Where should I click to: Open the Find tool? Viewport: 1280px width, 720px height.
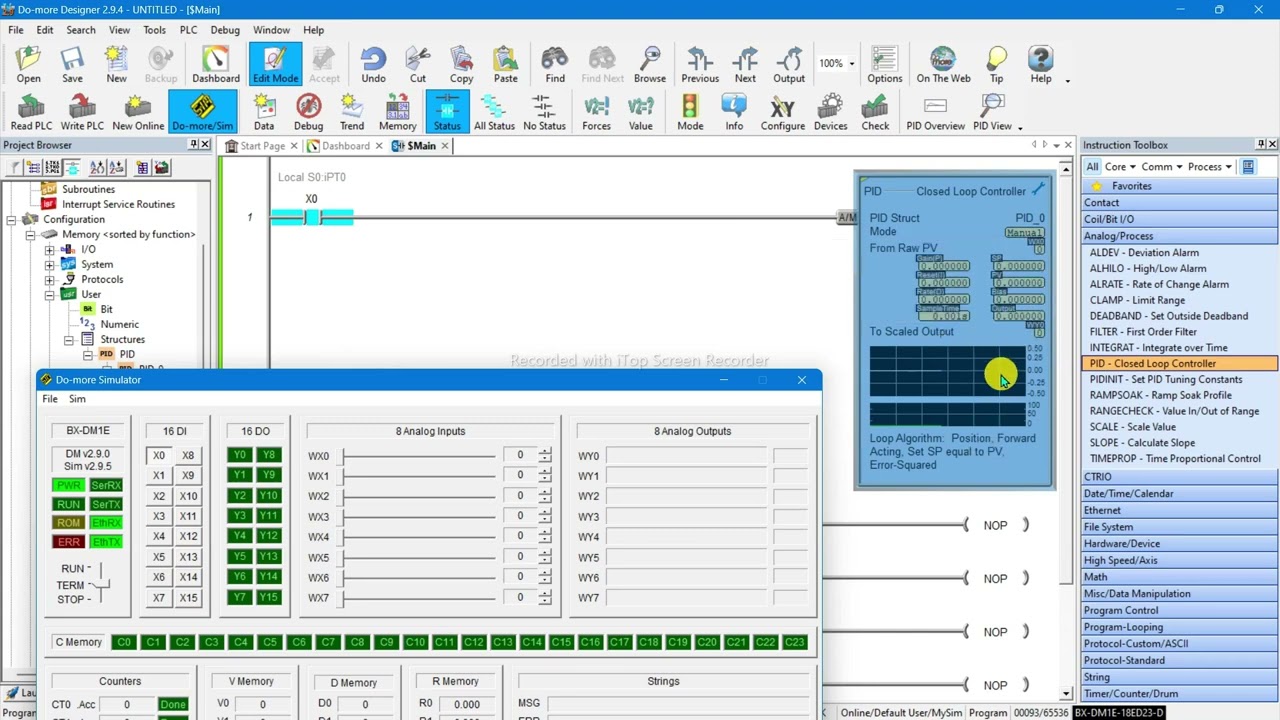click(x=555, y=65)
